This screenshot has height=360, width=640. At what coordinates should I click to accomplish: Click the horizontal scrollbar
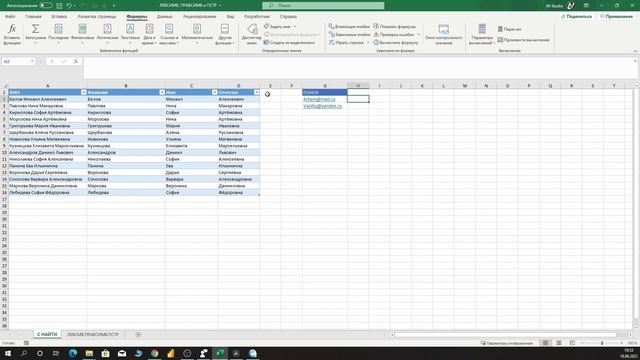505,335
